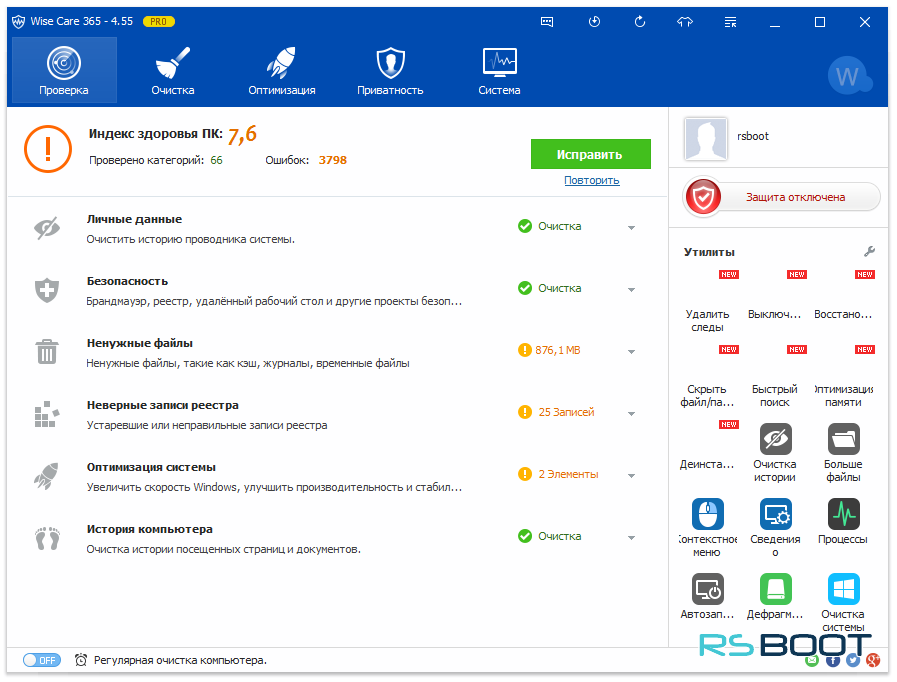This screenshot has width=897, height=682.
Task: Expand the Ненужные файлы row arrow
Action: [x=632, y=352]
